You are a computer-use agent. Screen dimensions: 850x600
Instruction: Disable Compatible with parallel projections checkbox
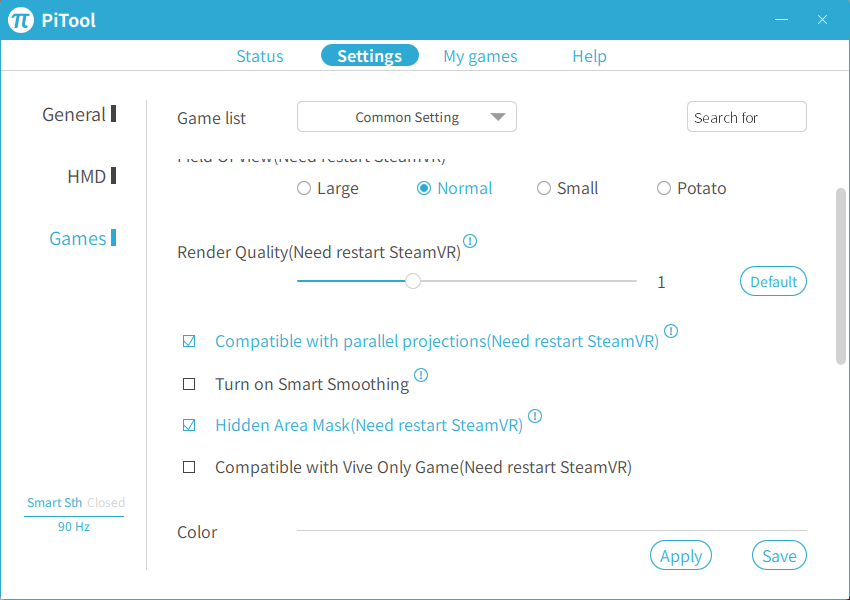[x=189, y=342]
